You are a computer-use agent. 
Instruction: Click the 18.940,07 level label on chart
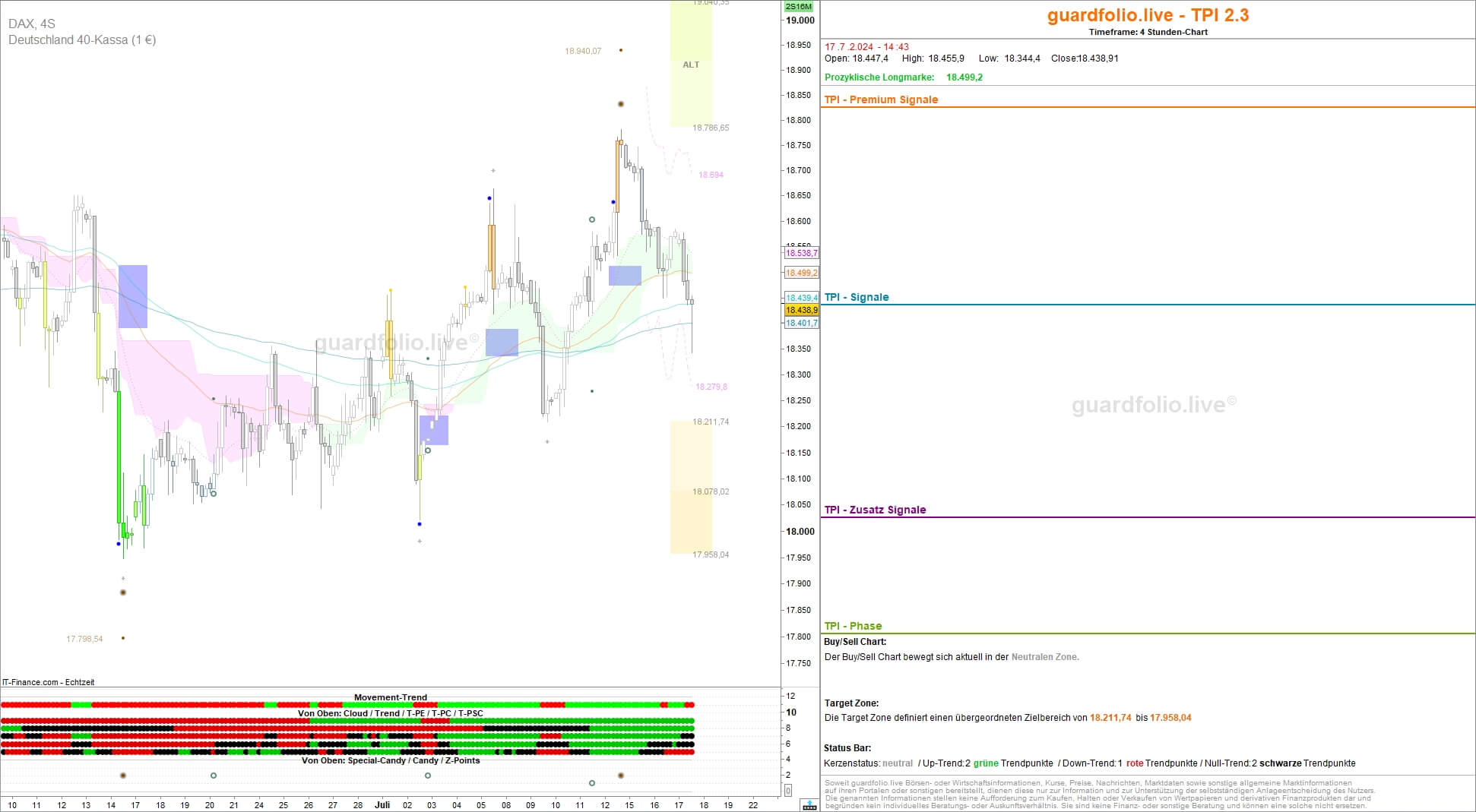[x=583, y=51]
